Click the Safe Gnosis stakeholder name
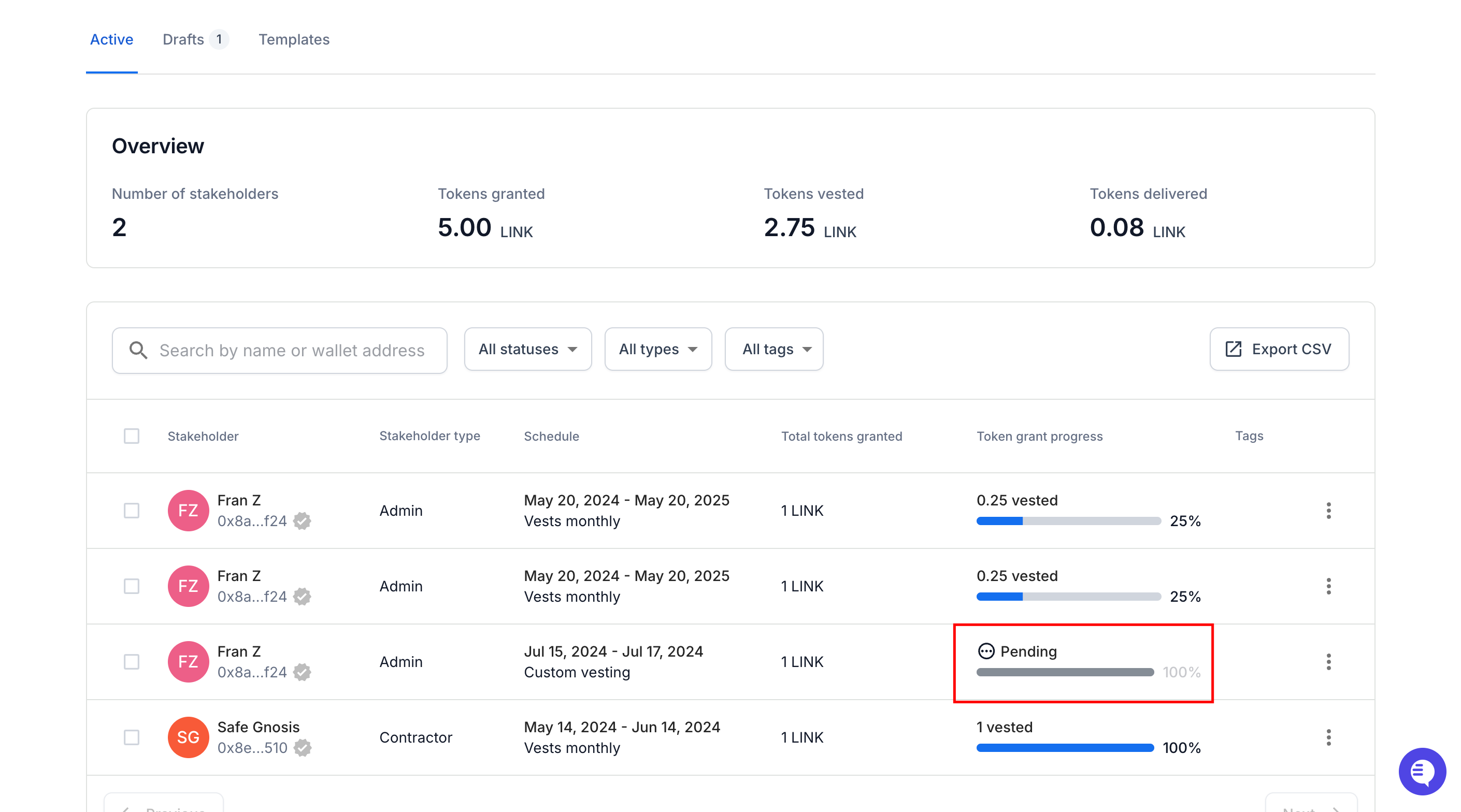This screenshot has width=1461, height=812. [258, 727]
